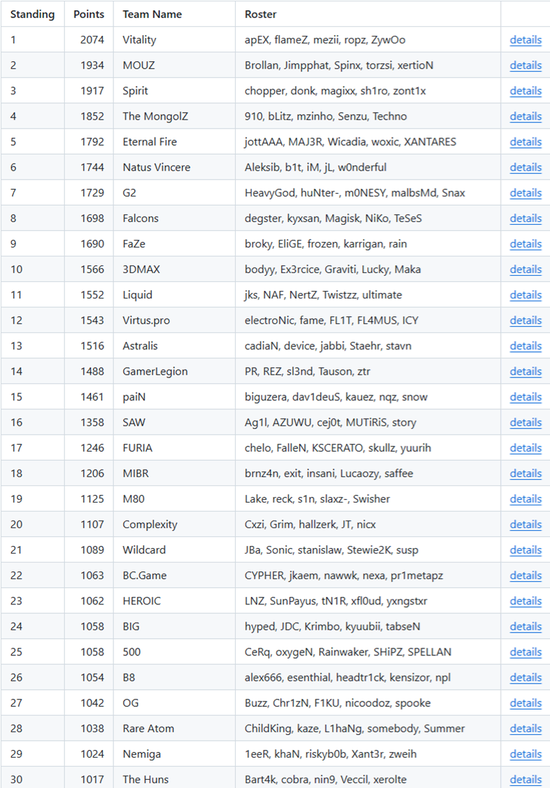
Task: Open Falcons details link
Action: 525,218
